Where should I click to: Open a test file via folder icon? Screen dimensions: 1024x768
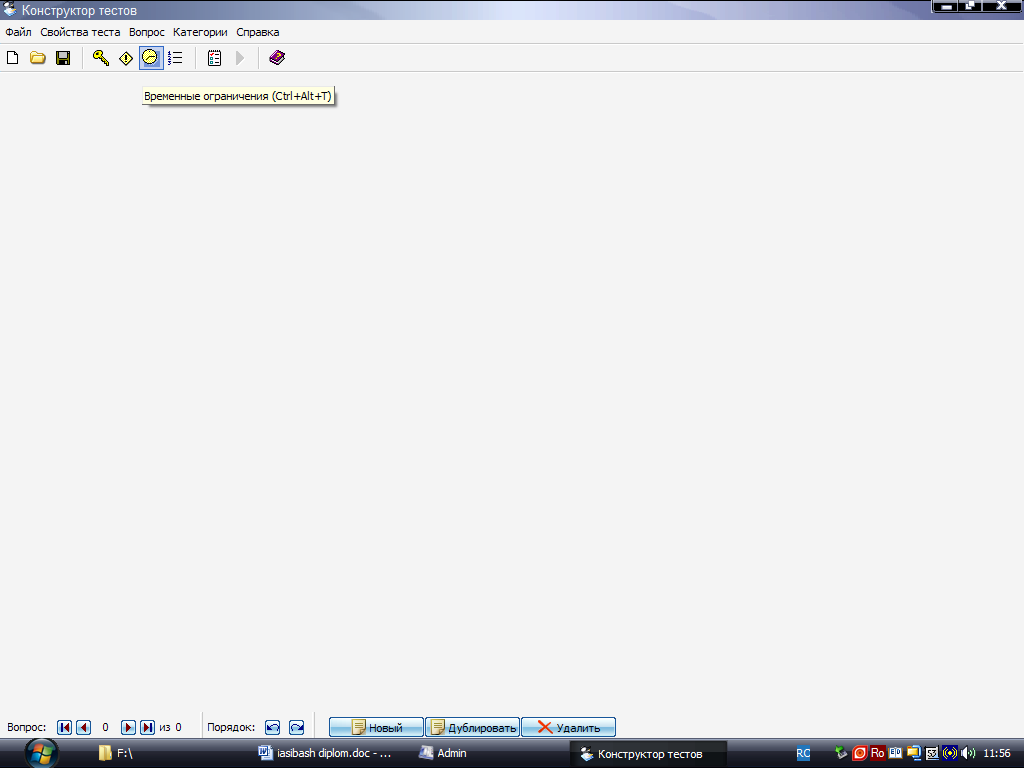click(x=38, y=58)
